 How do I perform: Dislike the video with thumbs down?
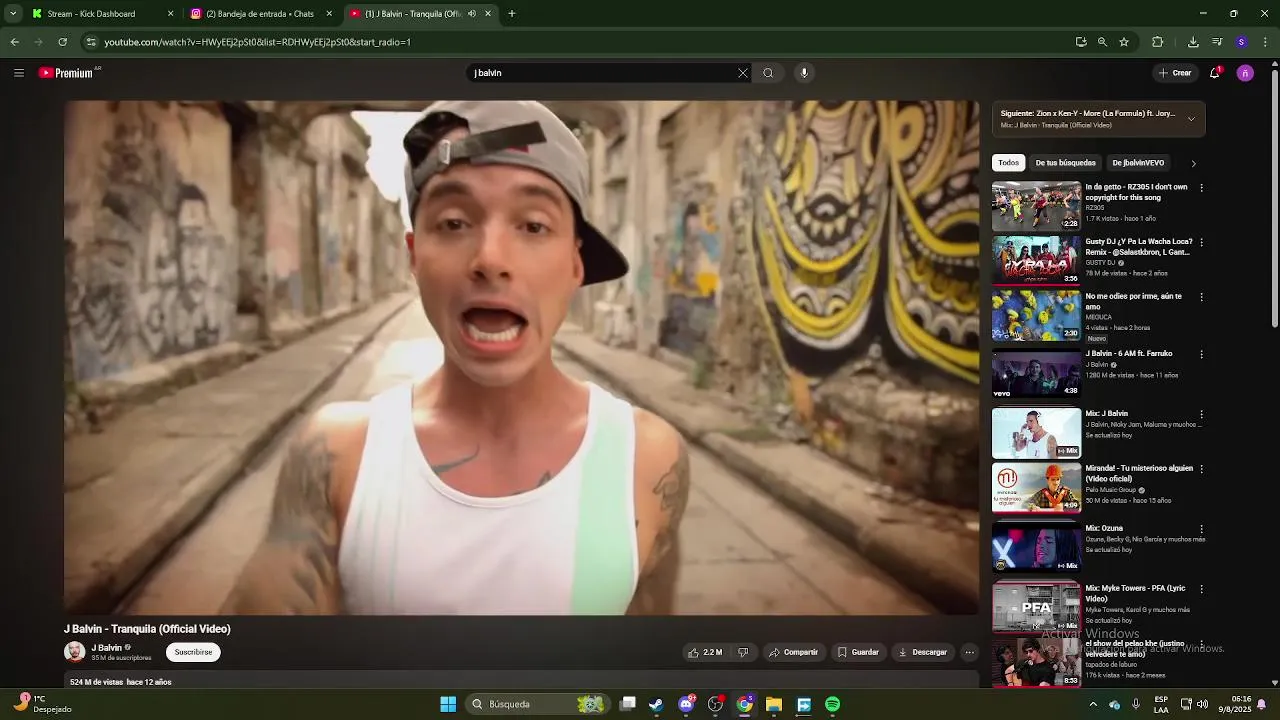(x=742, y=652)
